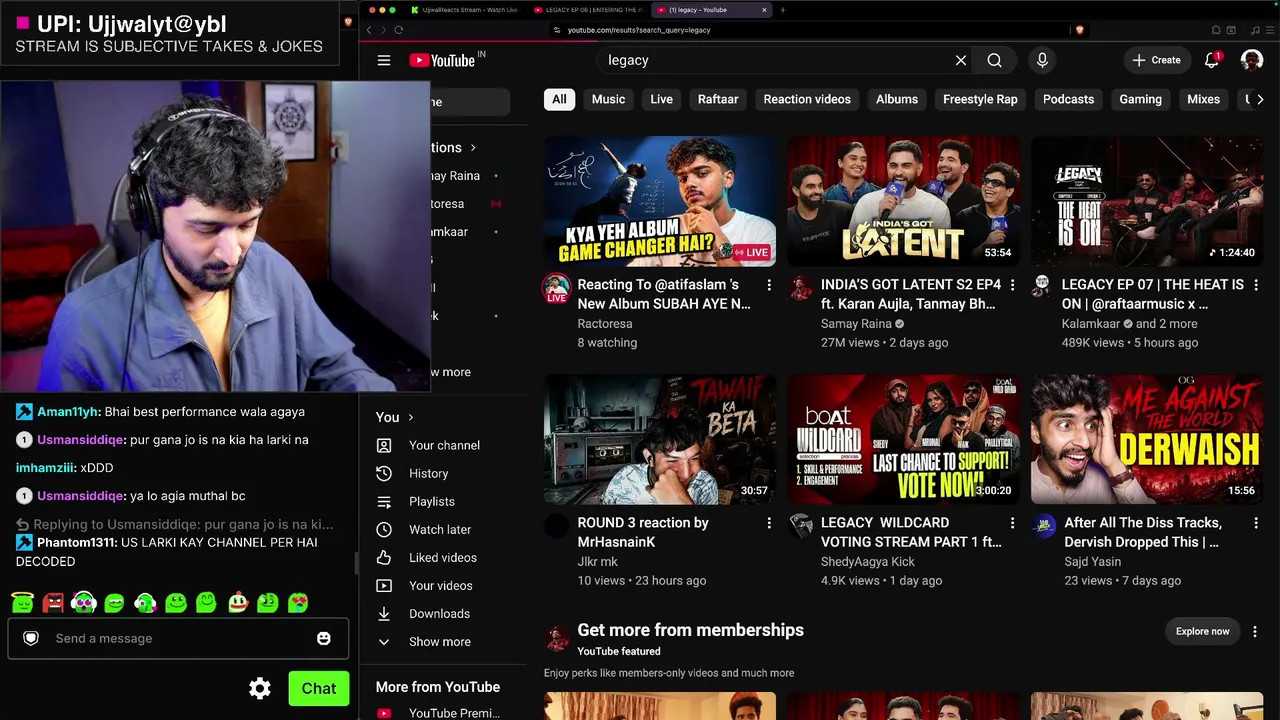The height and width of the screenshot is (720, 1280).
Task: Open Your channel in sidebar
Action: pos(444,445)
